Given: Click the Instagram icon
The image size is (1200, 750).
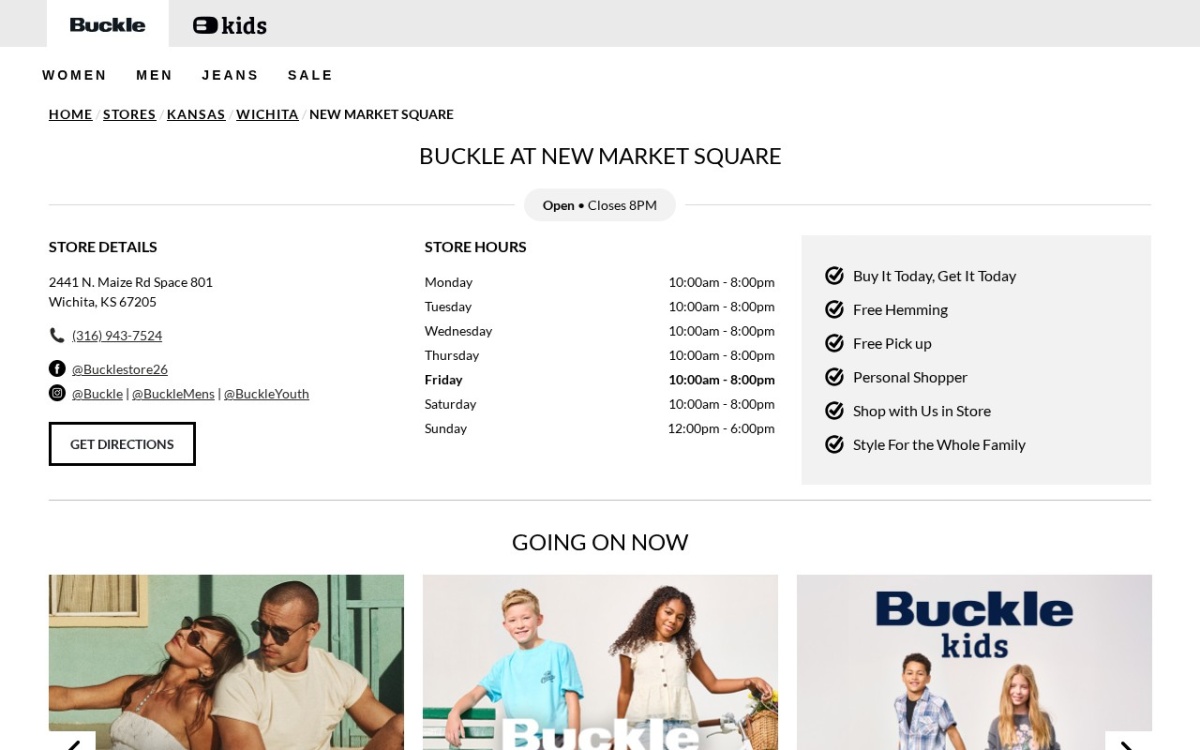Looking at the screenshot, I should click(57, 393).
